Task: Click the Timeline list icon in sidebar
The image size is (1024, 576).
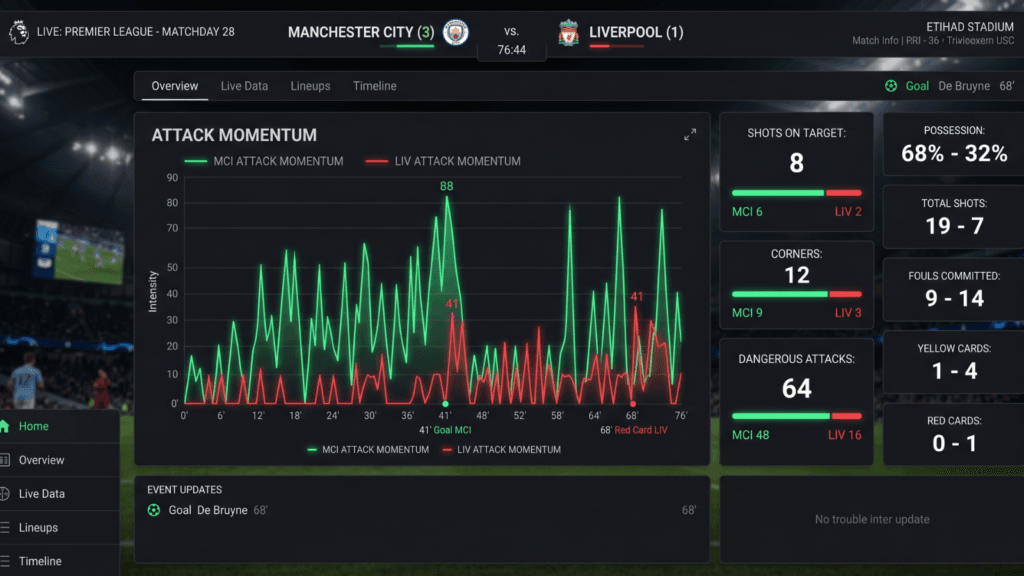Action: coord(5,561)
